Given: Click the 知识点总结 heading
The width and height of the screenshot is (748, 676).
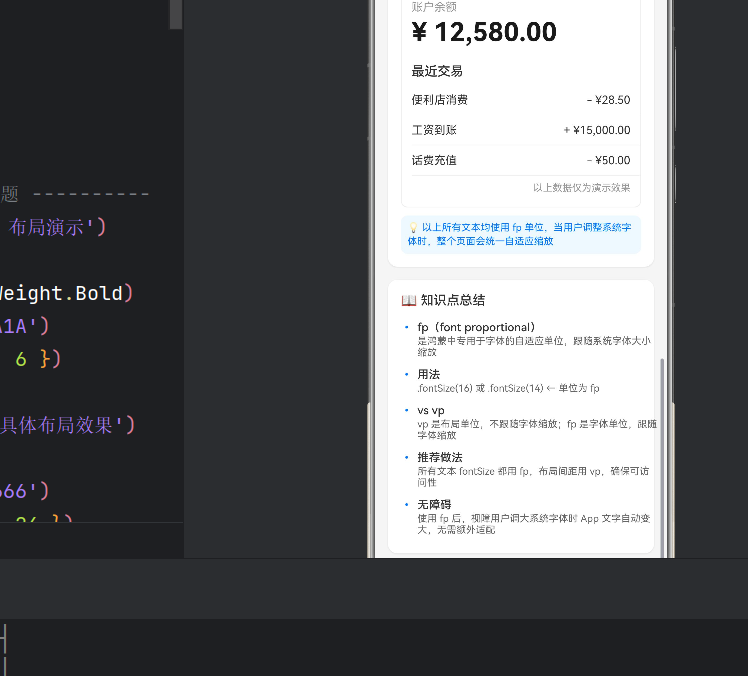Looking at the screenshot, I should tap(453, 300).
